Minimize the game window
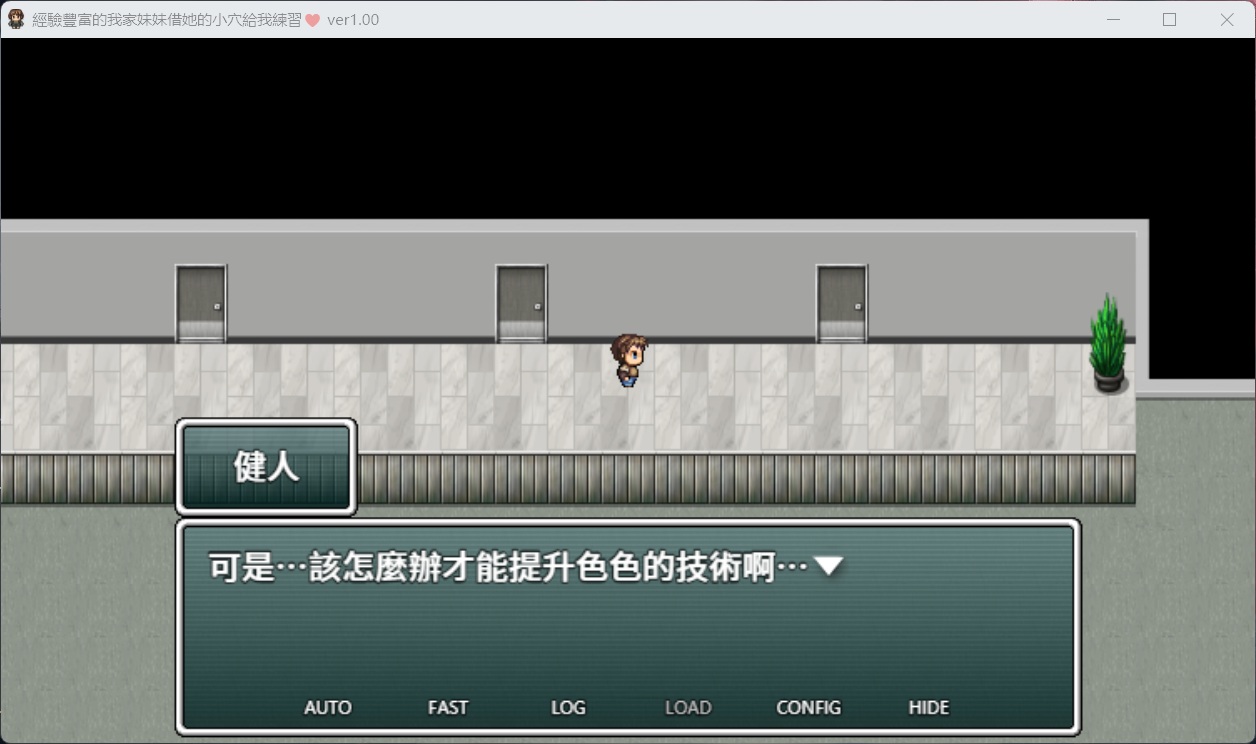Screen dimensions: 1256x744 [1112, 19]
